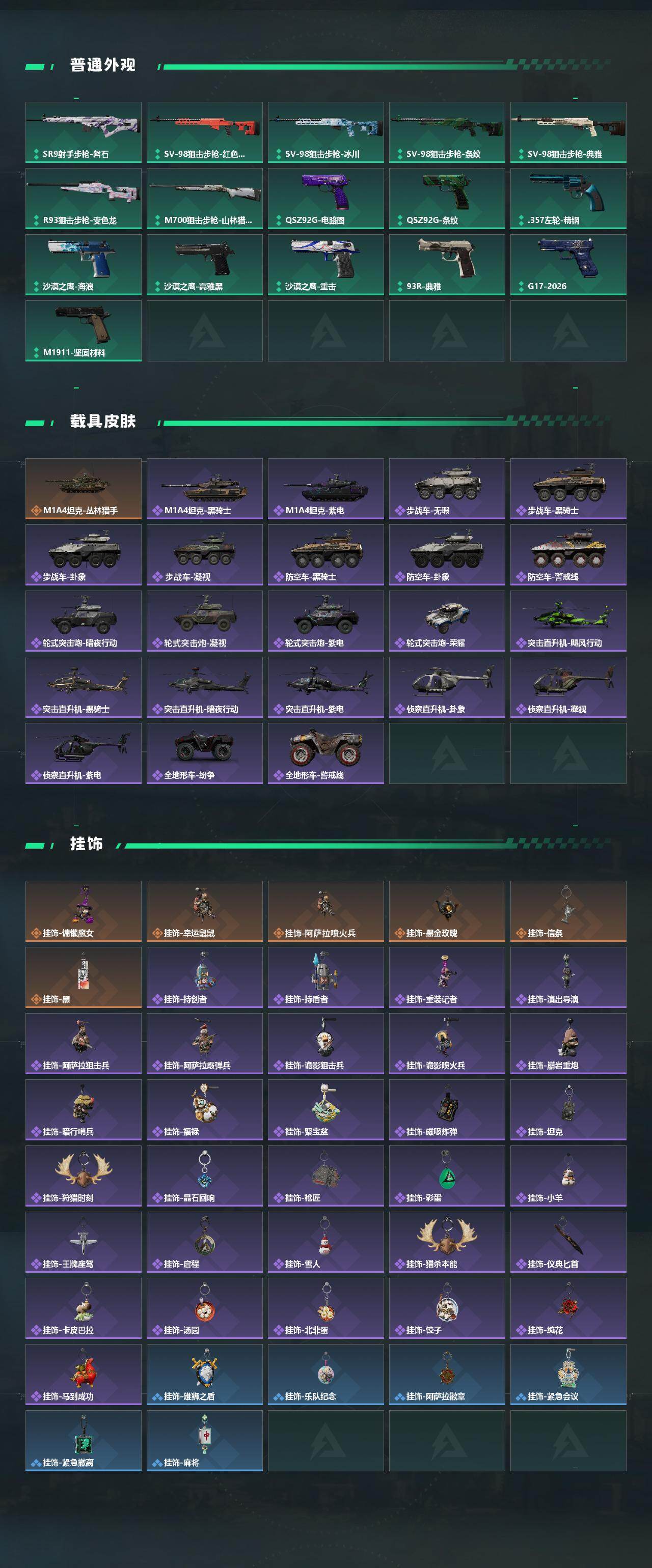Click the 普通外观 section header
The height and width of the screenshot is (1568, 652).
[103, 65]
